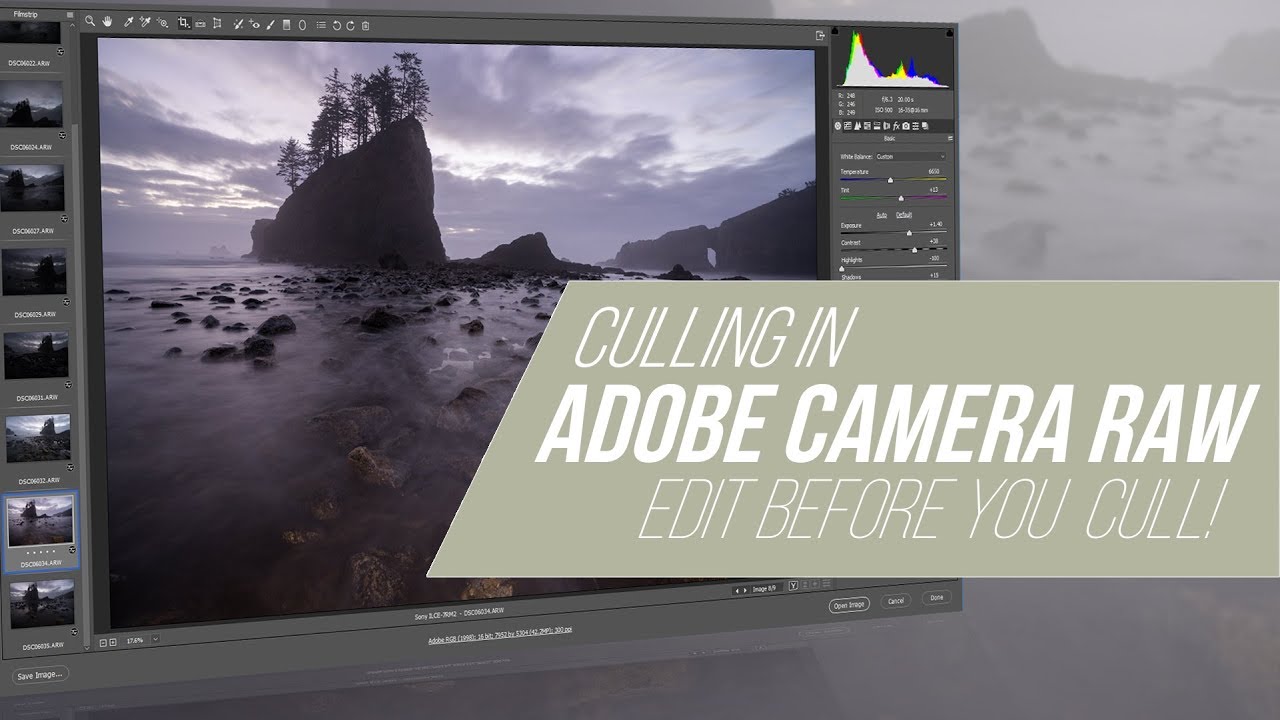Click the Save Image button
Screen dimensions: 1280x720
tap(40, 675)
